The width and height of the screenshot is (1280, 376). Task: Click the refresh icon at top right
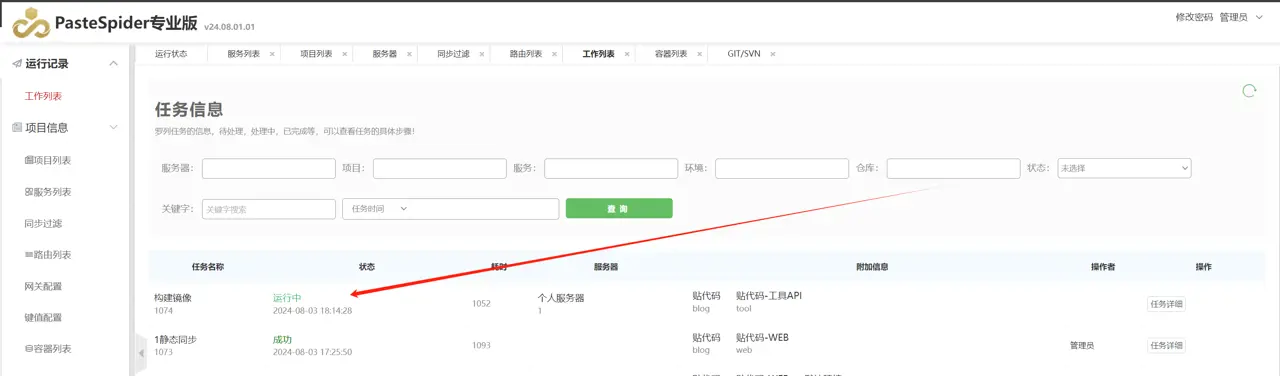point(1249,91)
